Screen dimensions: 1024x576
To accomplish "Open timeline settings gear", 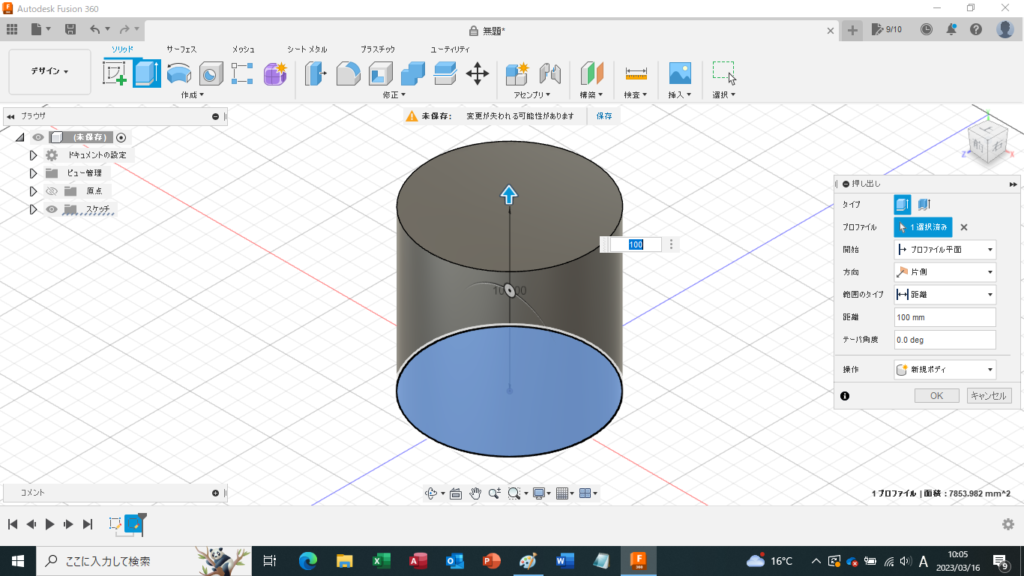I will 1008,524.
